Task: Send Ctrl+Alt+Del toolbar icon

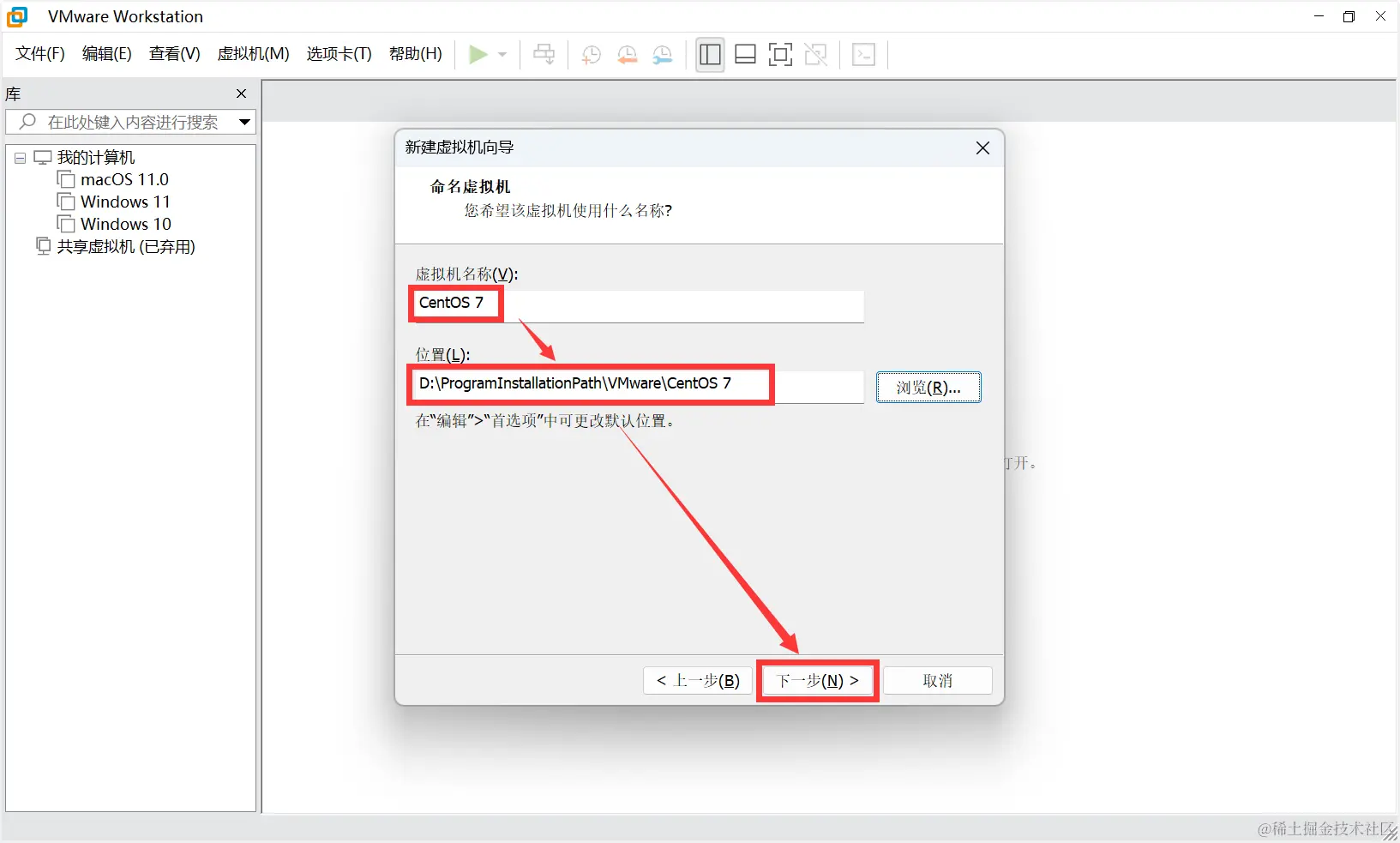Action: point(544,55)
